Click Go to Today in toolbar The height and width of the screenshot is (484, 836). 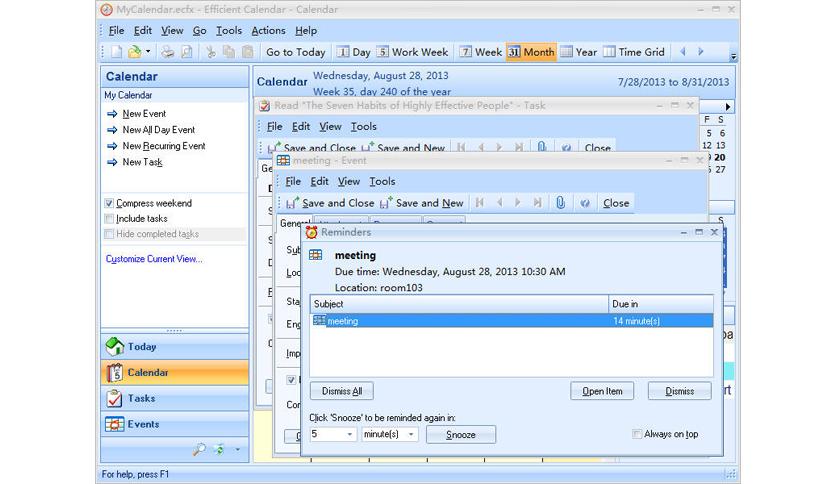coord(295,52)
